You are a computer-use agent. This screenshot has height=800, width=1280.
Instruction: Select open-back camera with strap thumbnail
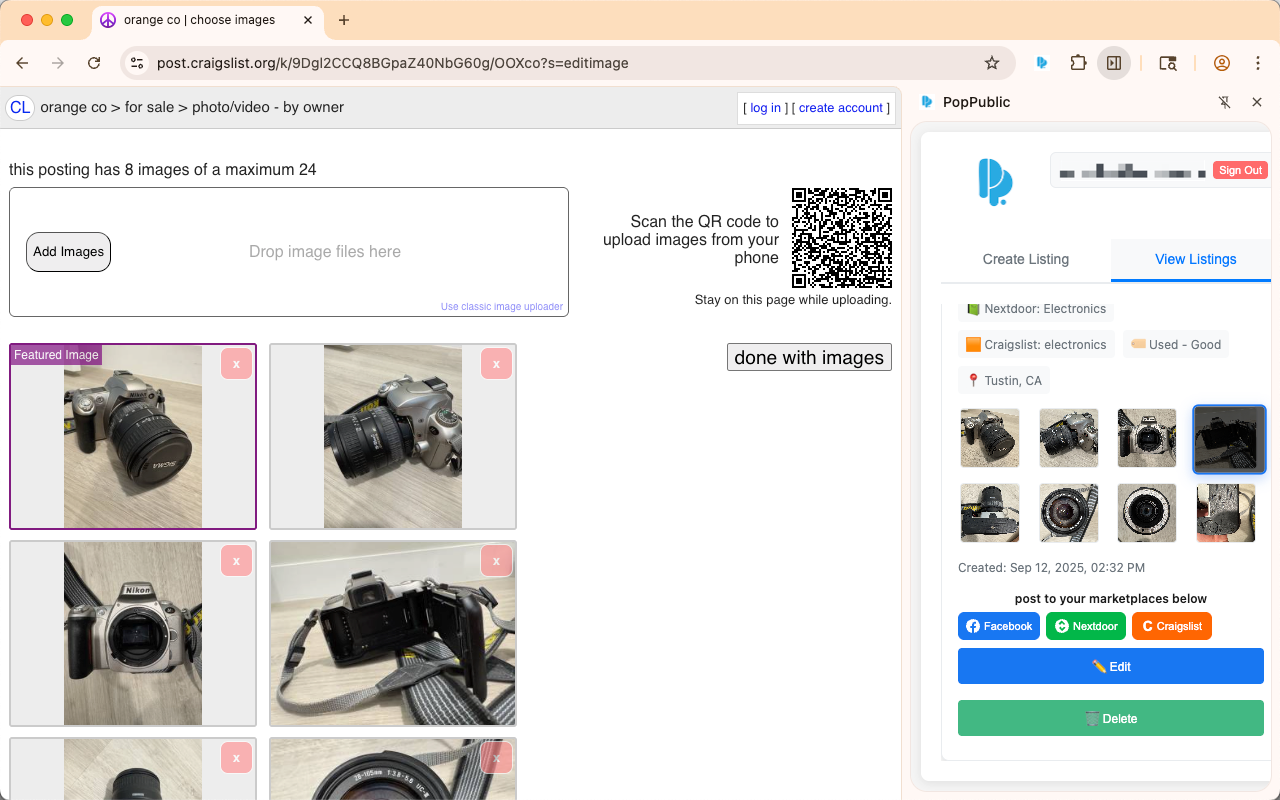tap(393, 634)
